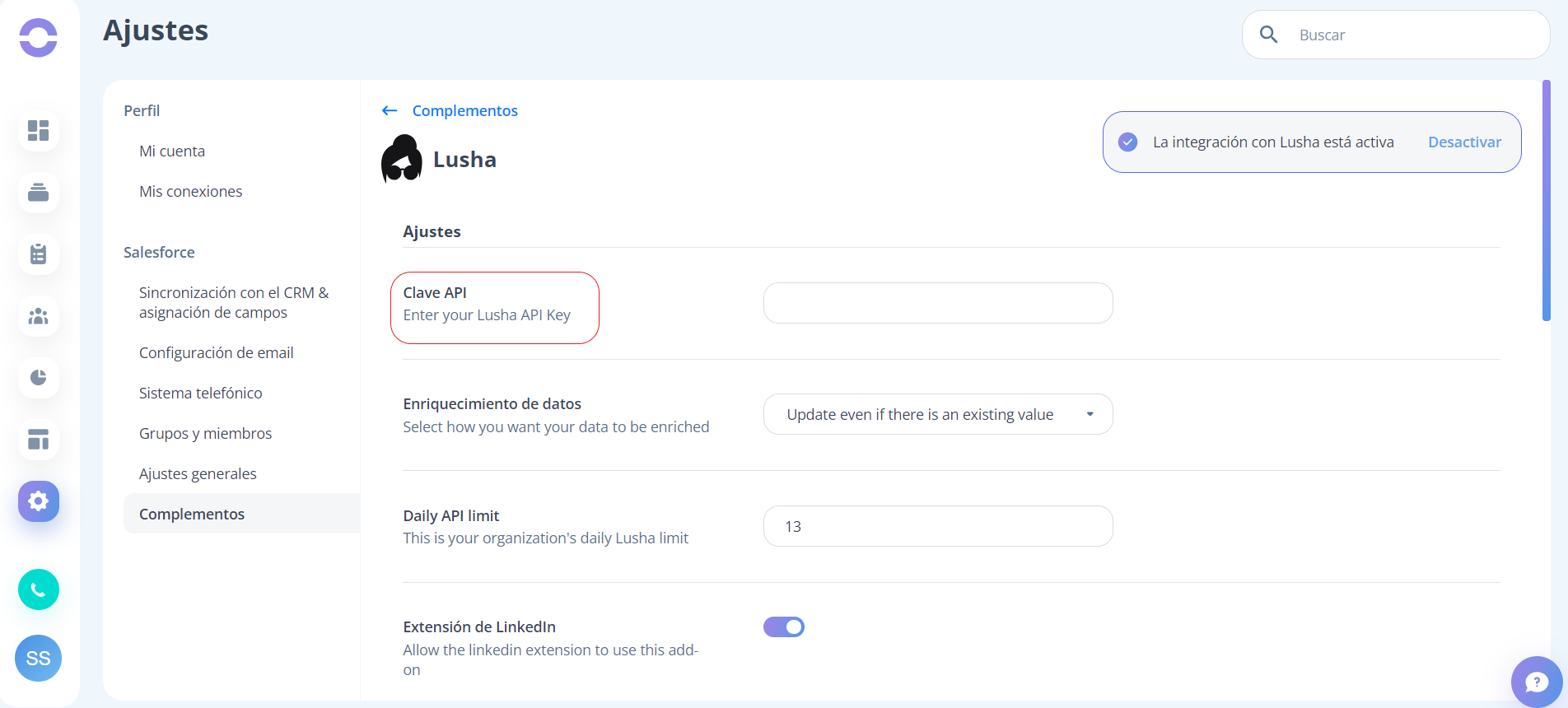1568x708 pixels.
Task: Go back via Complementos breadcrumb link
Action: [464, 111]
